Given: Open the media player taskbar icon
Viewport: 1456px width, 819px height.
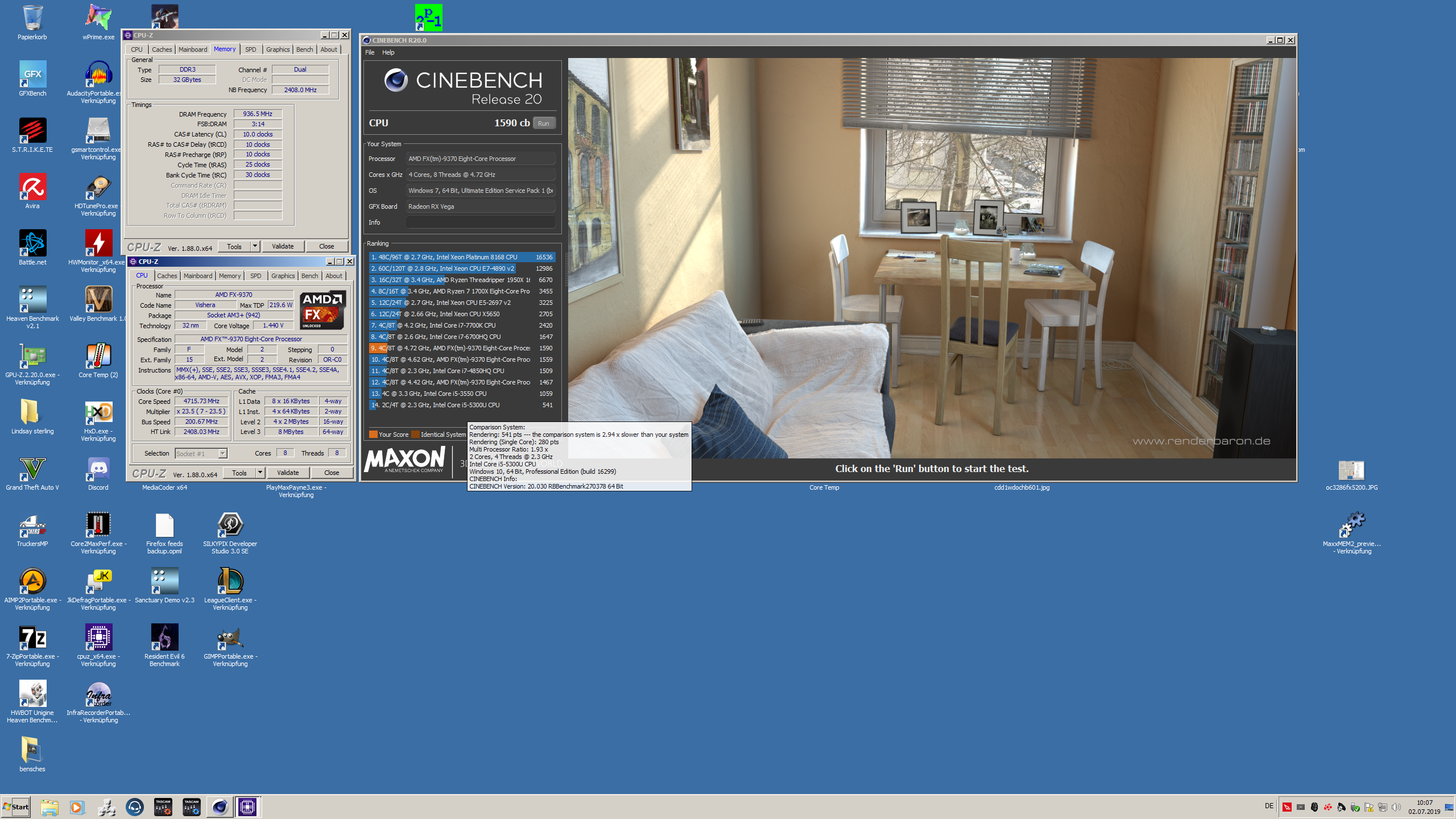Looking at the screenshot, I should pos(77,806).
